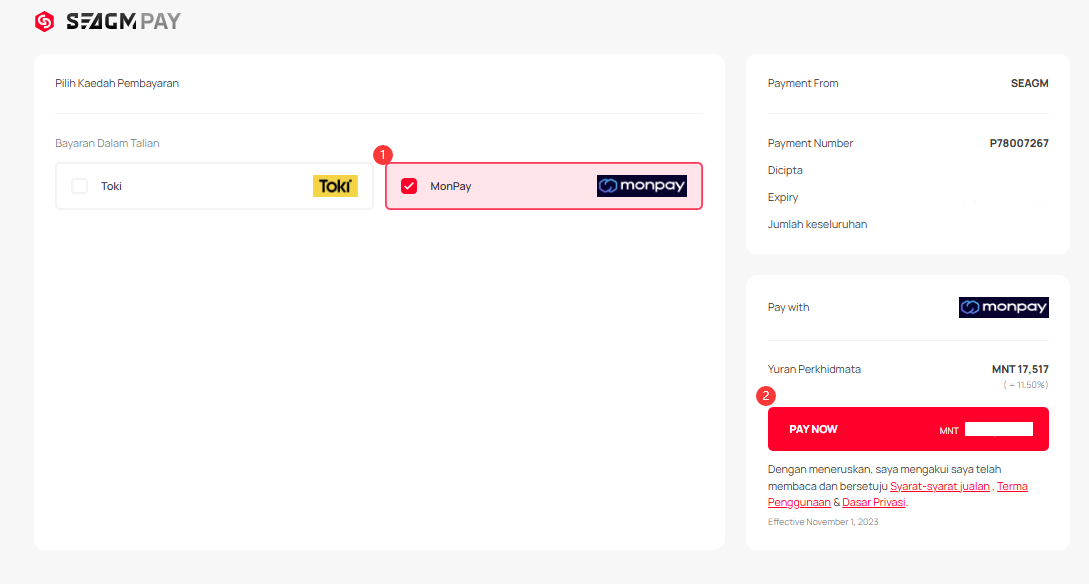Open the Syarat-syarat jualan link
Image resolution: width=1089 pixels, height=584 pixels.
tap(939, 487)
